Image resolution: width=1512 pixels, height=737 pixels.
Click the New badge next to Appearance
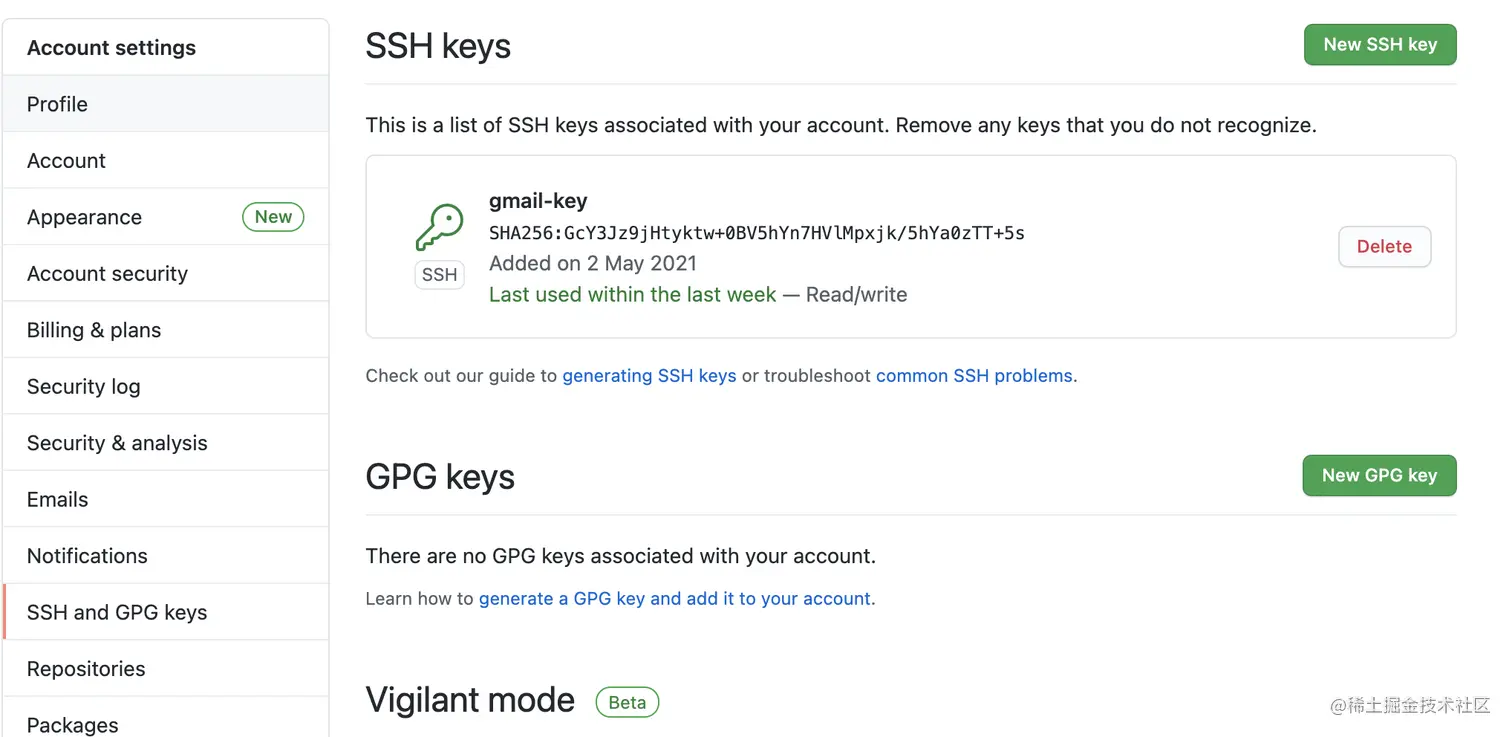273,217
